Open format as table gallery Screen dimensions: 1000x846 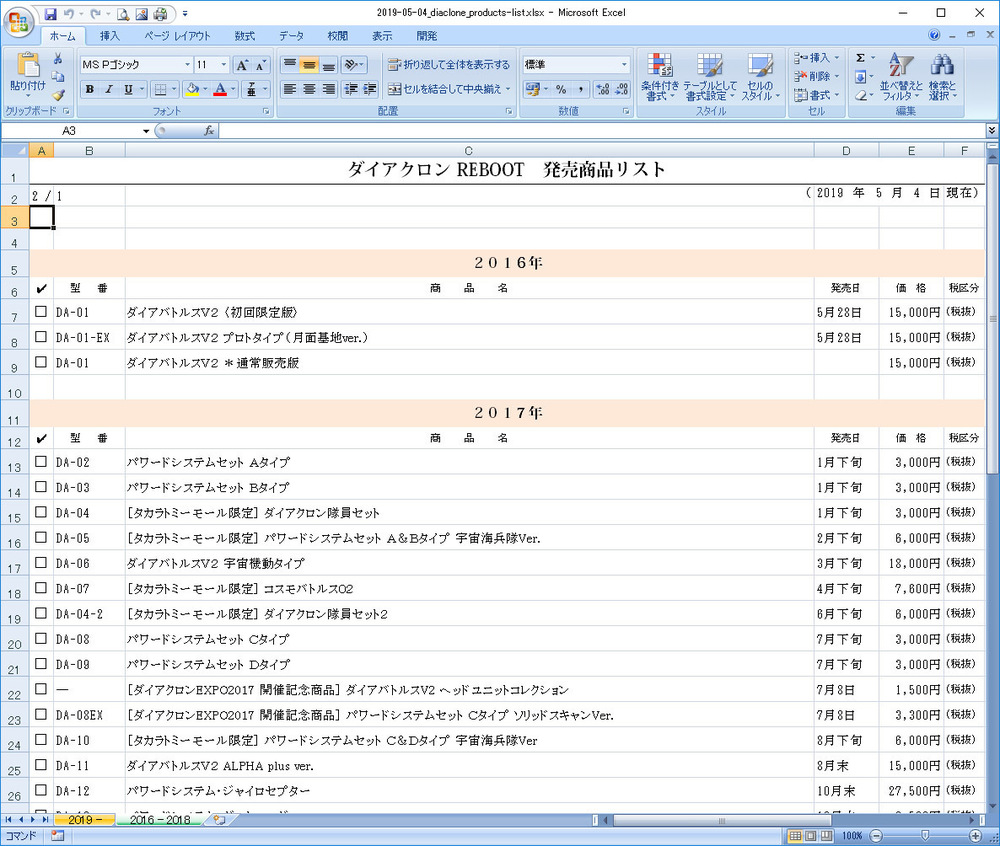point(709,77)
